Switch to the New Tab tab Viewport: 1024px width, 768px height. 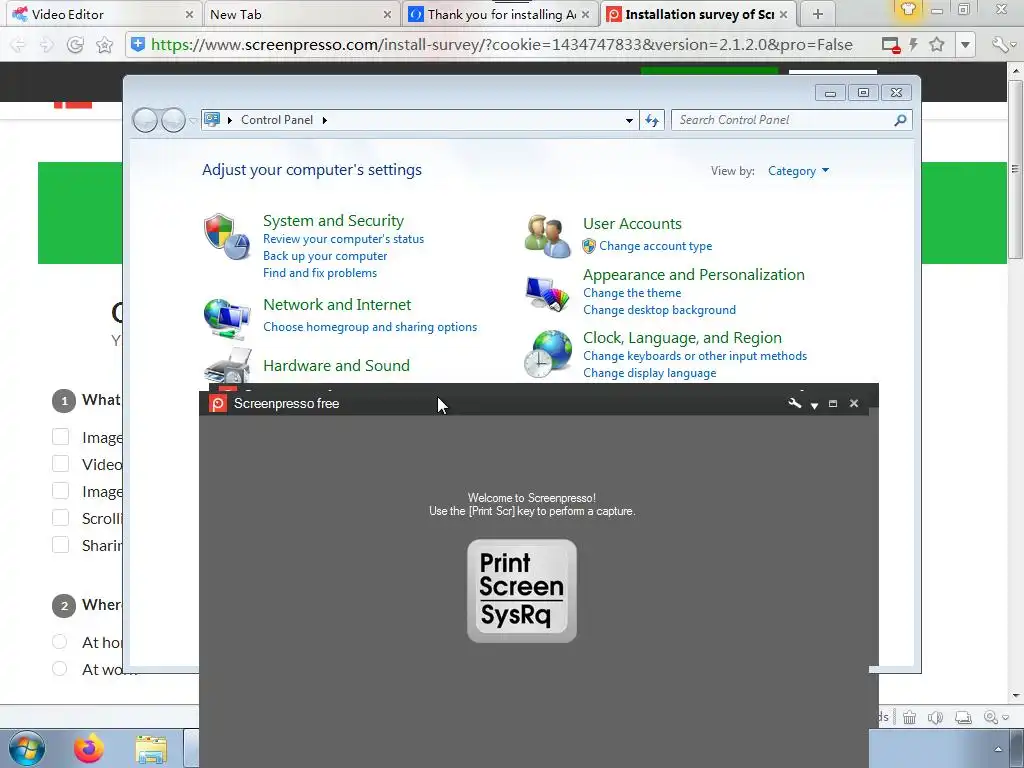[x=300, y=14]
